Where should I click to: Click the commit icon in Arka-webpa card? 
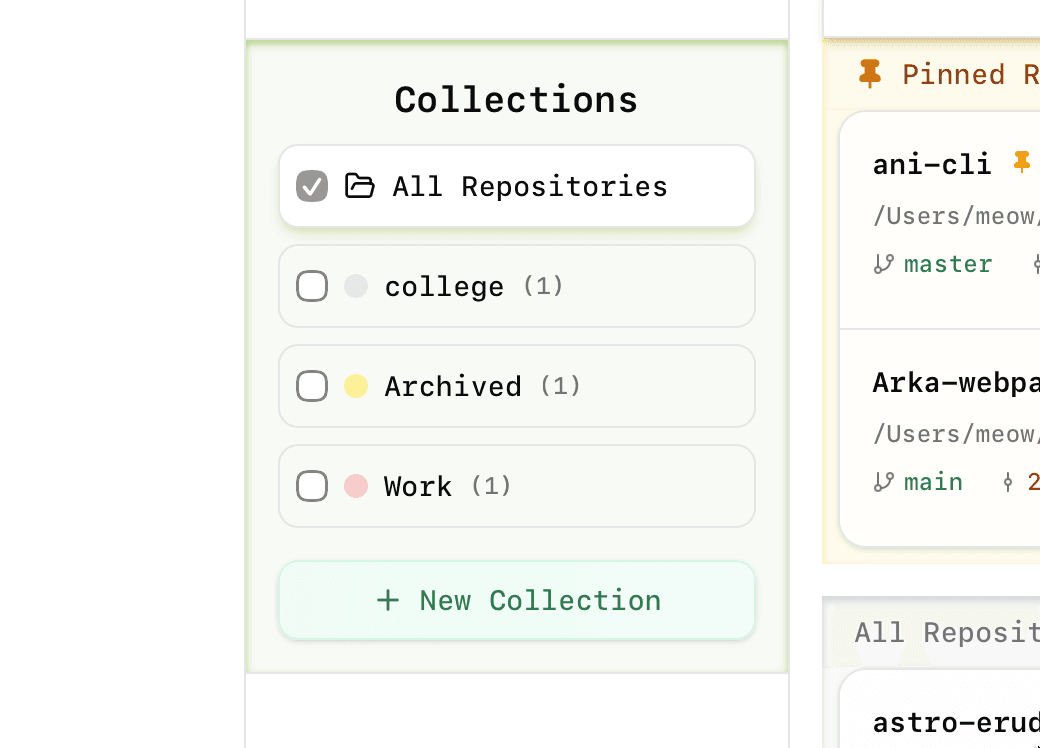[1008, 482]
